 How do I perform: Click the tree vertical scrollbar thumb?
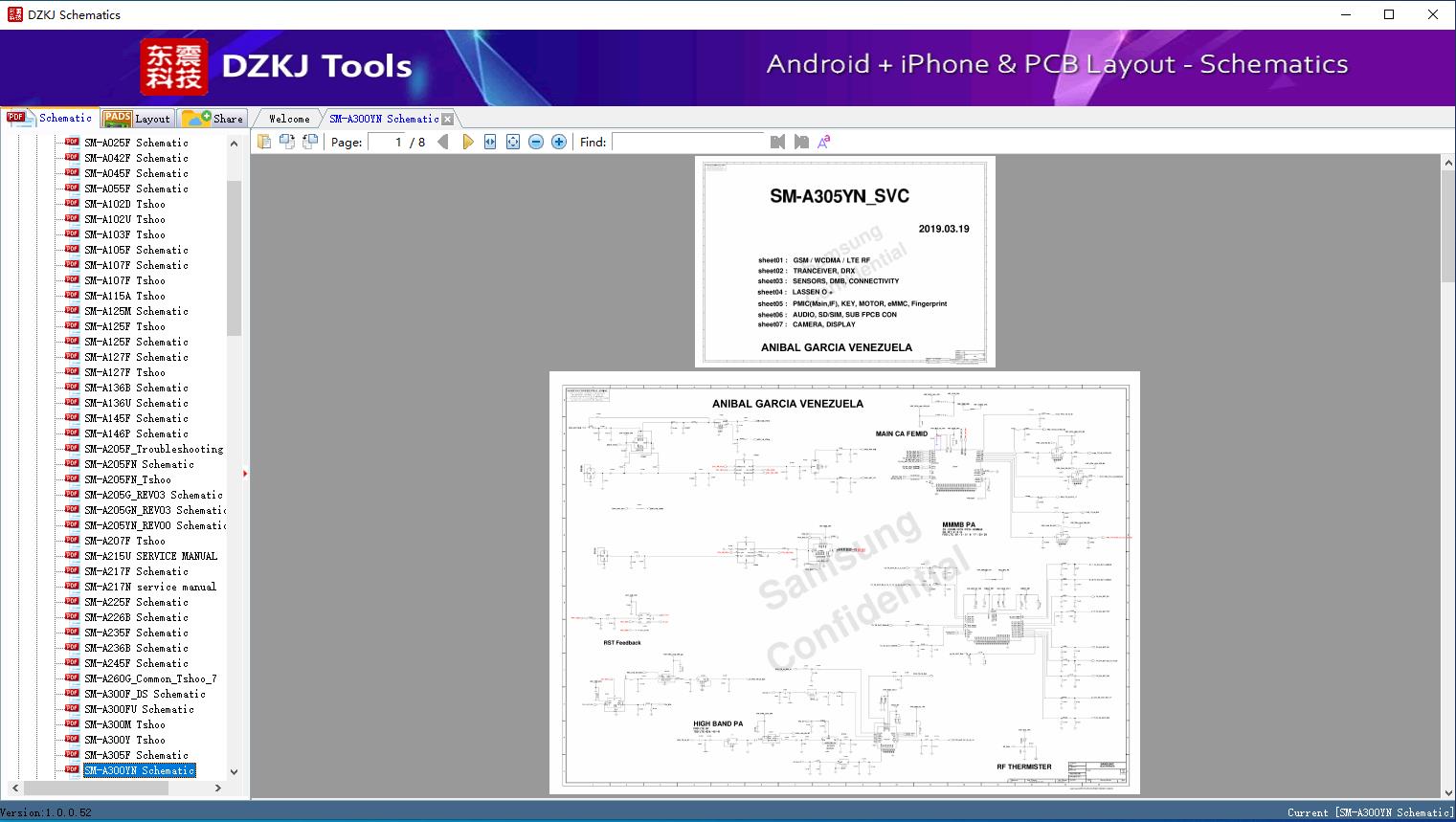[234, 258]
